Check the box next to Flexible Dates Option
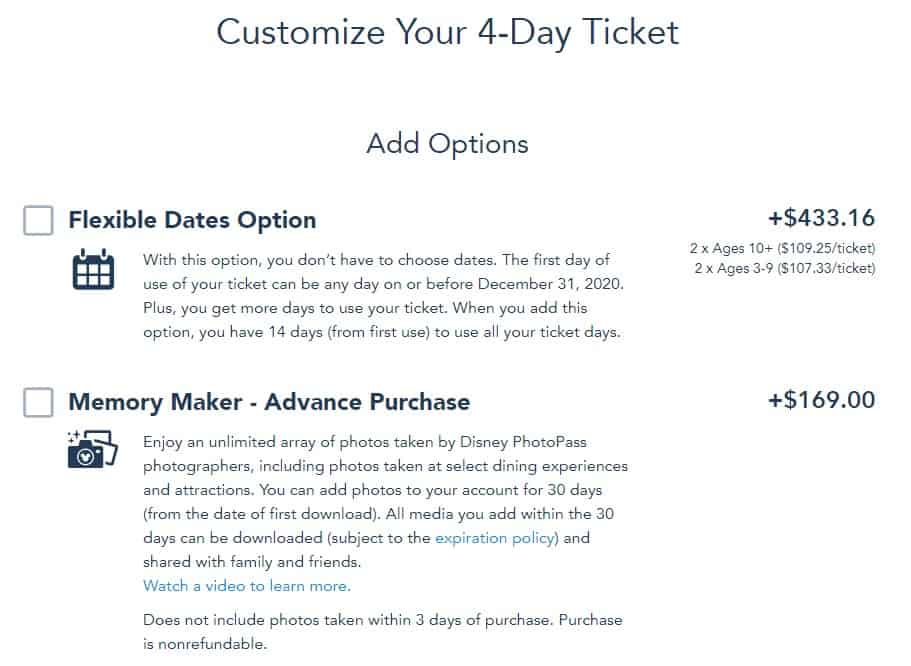Screen dimensions: 911x666 coord(37,220)
